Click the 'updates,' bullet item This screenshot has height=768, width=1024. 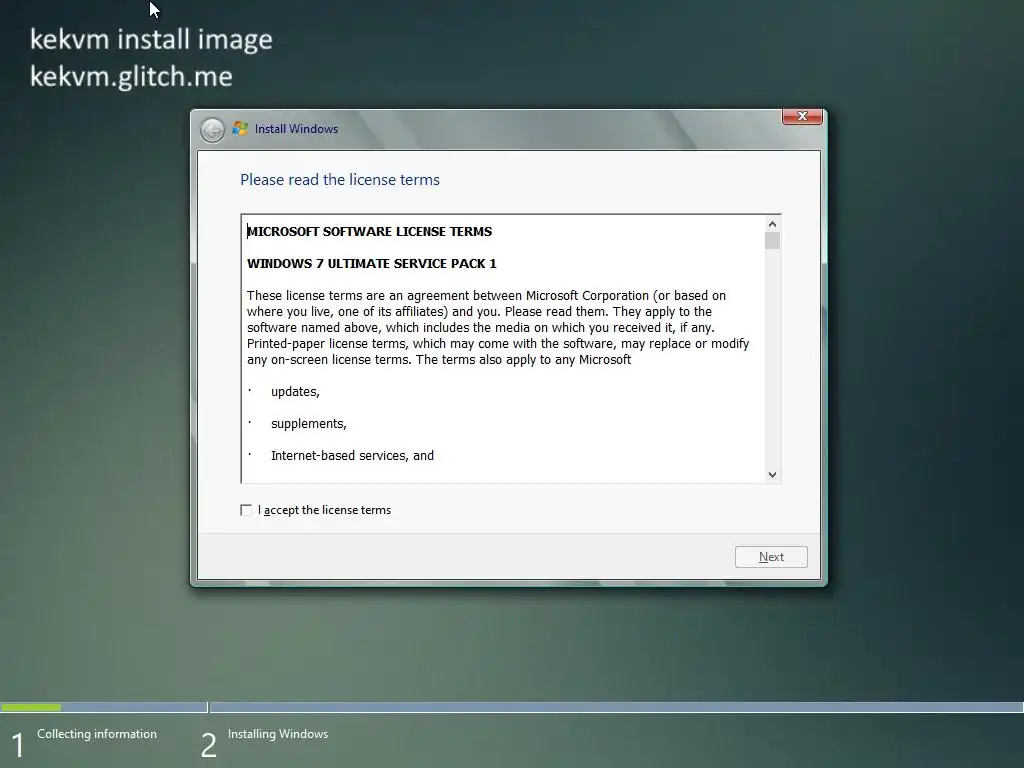(295, 392)
